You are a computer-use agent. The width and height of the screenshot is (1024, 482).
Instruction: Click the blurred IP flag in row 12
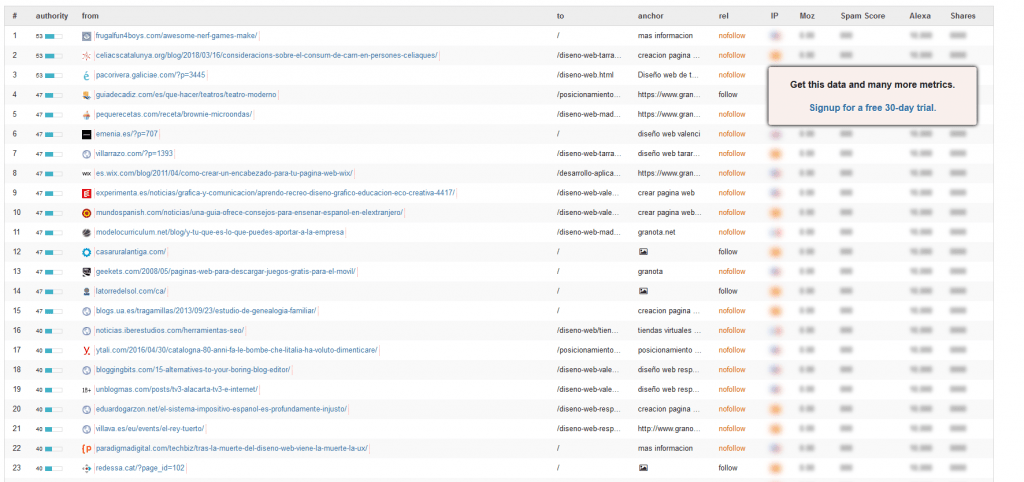[x=775, y=252]
